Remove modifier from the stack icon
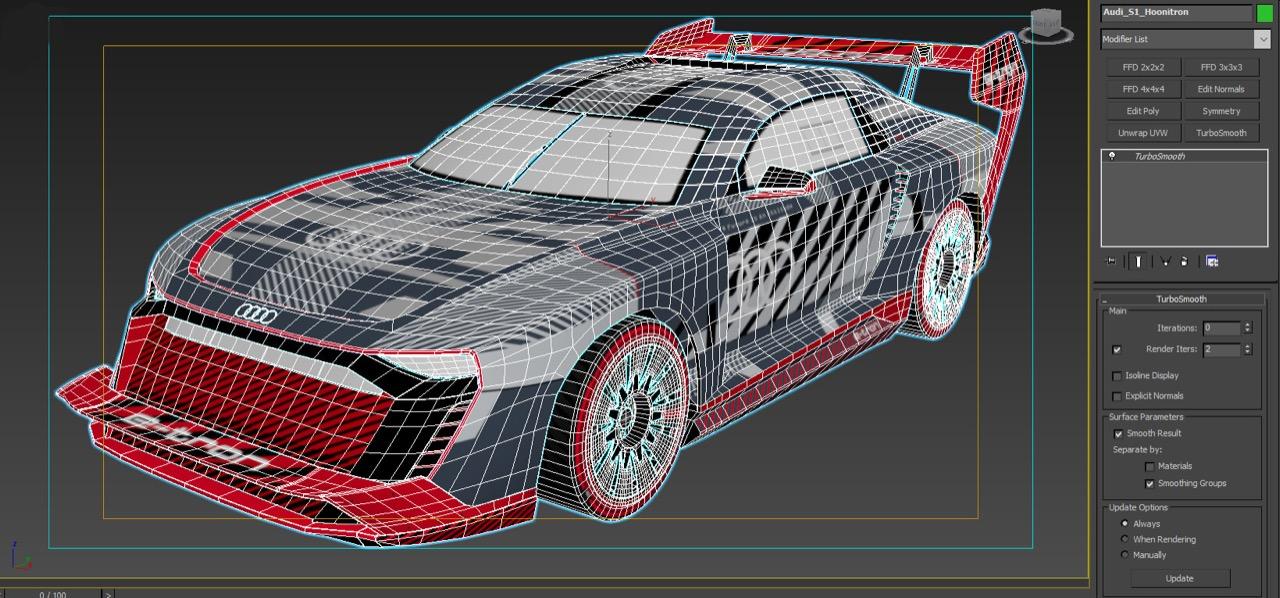The image size is (1280, 598). point(1184,261)
